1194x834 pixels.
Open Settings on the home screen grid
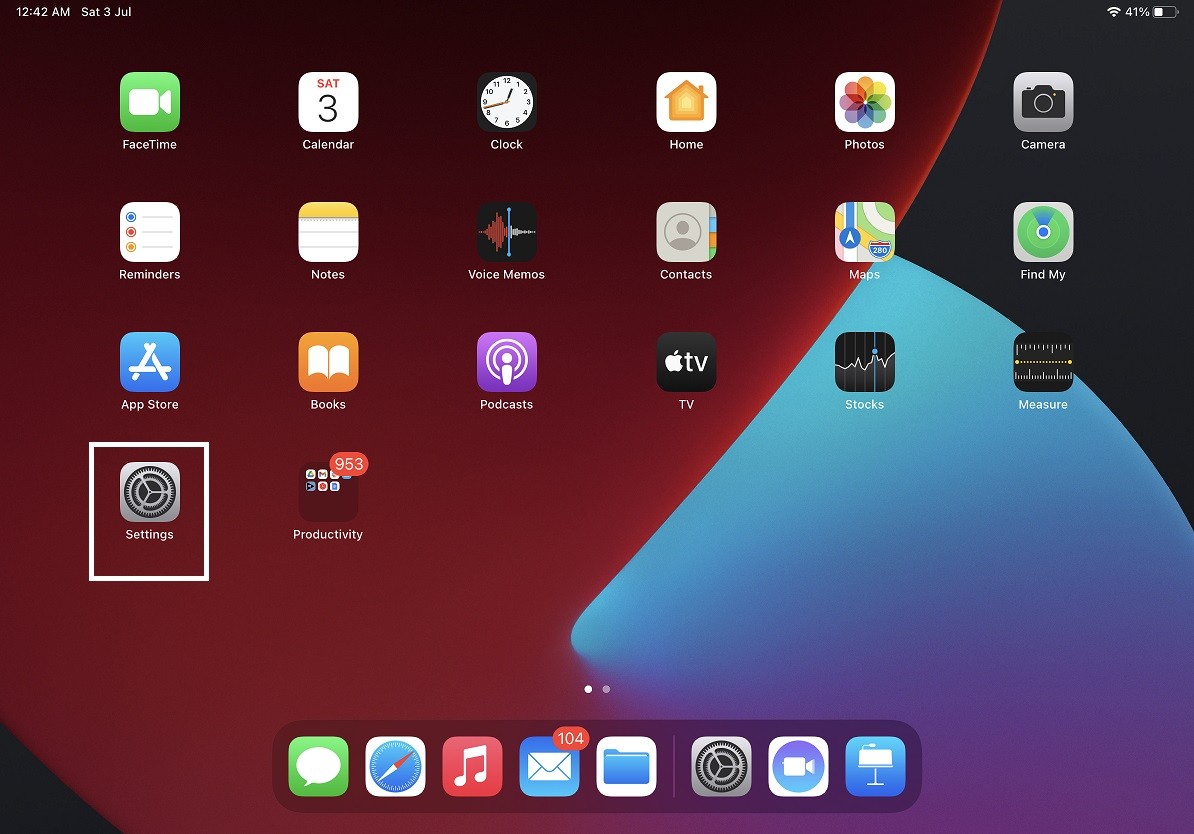click(150, 492)
